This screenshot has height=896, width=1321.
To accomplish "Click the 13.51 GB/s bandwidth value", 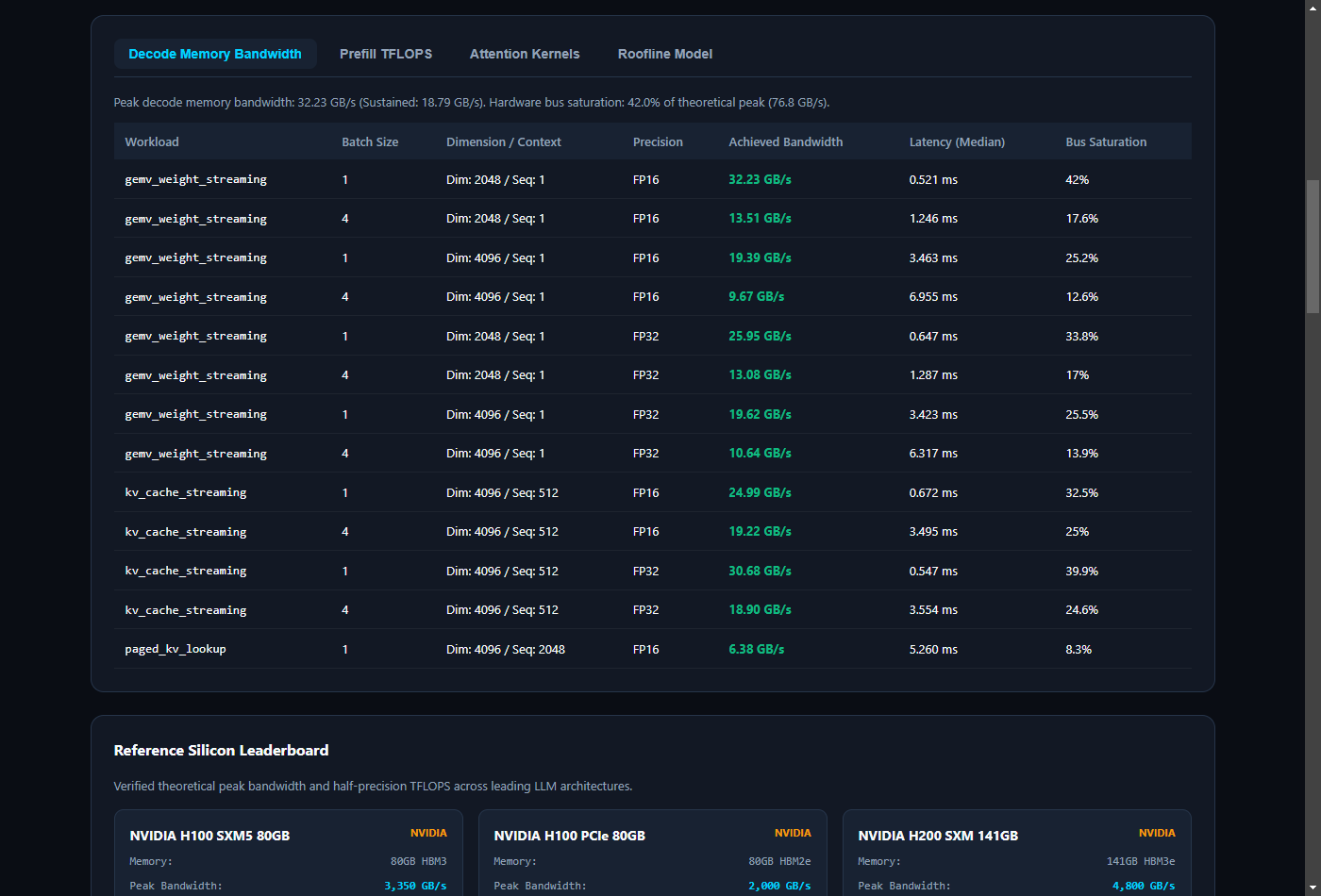I will coord(760,218).
